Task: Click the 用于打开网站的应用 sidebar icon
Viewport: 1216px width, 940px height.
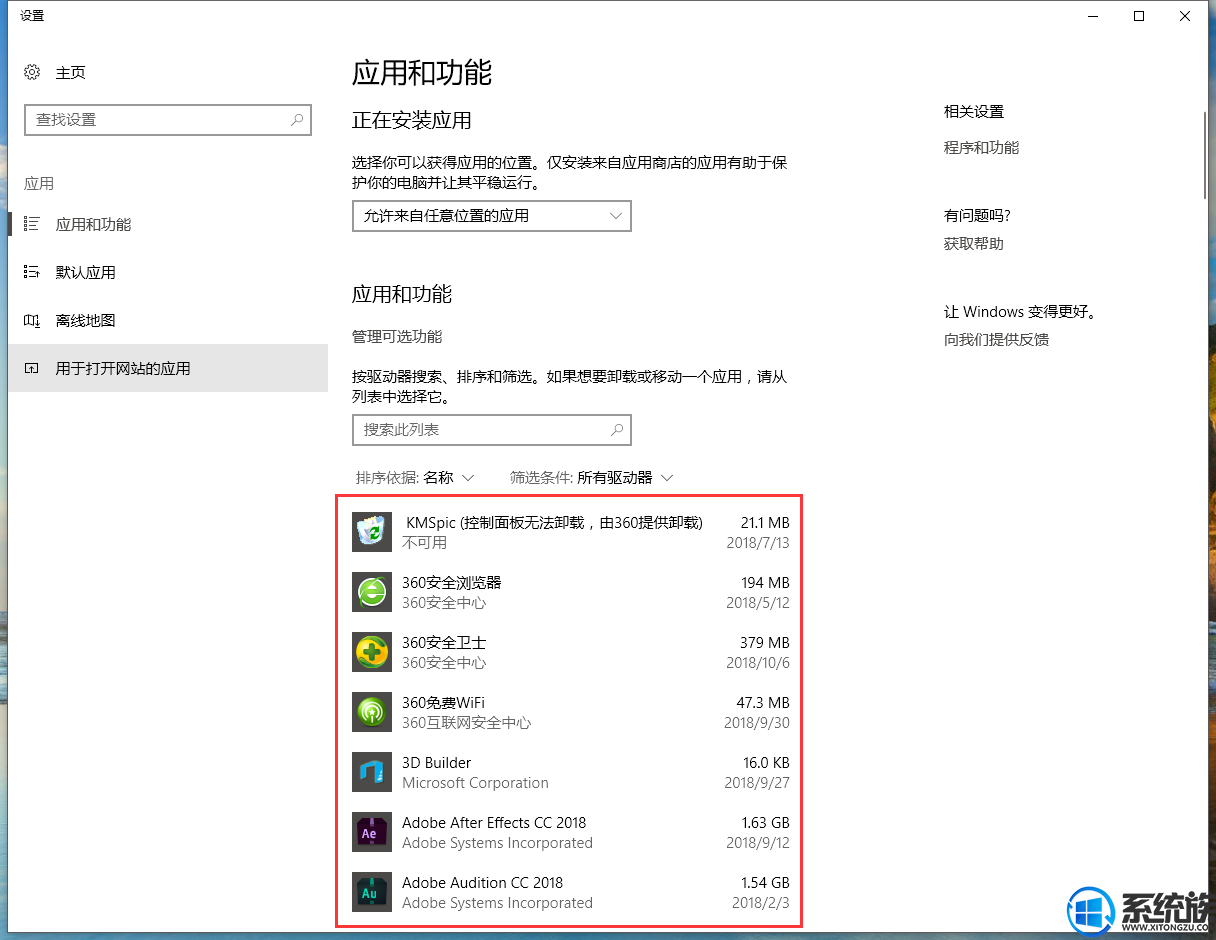Action: click(32, 368)
